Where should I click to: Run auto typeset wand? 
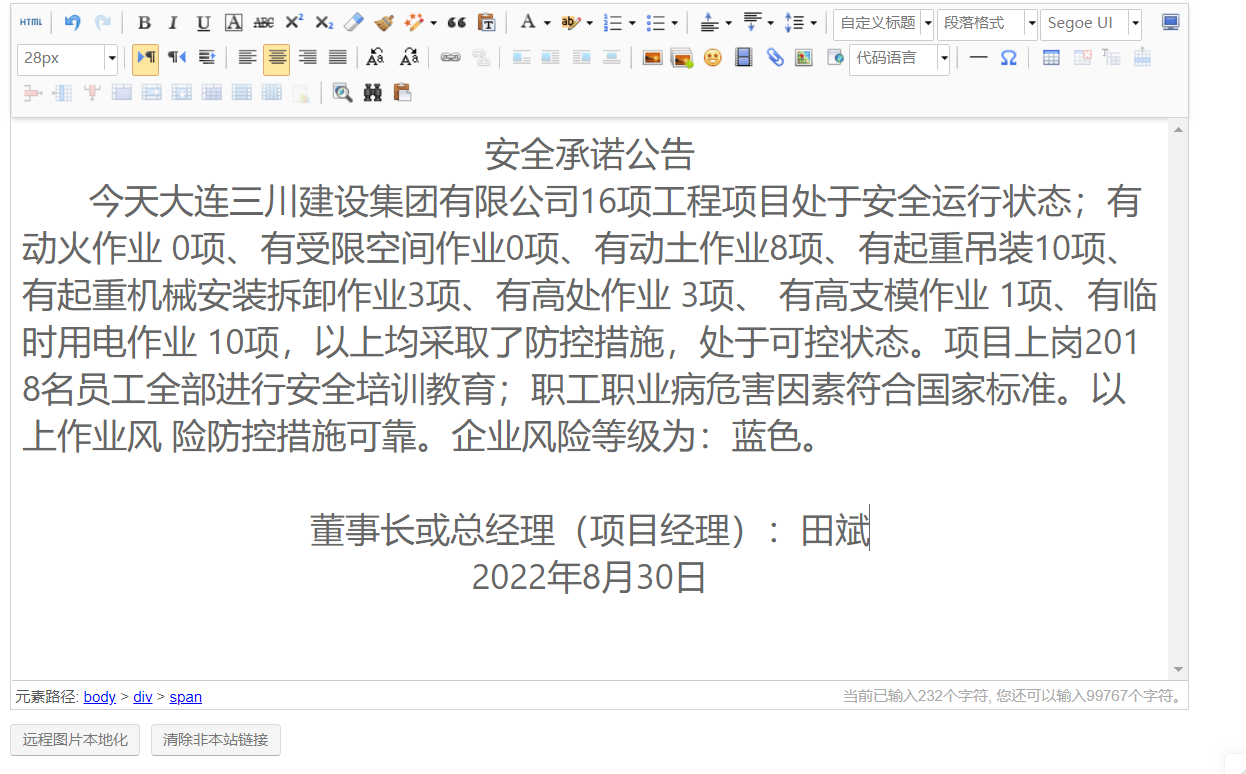pos(414,22)
